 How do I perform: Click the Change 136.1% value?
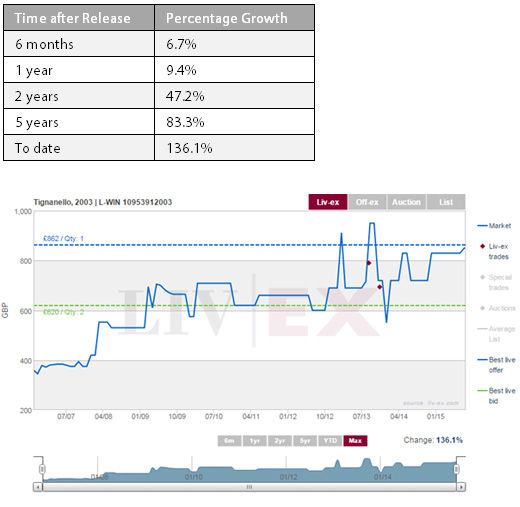coord(449,440)
